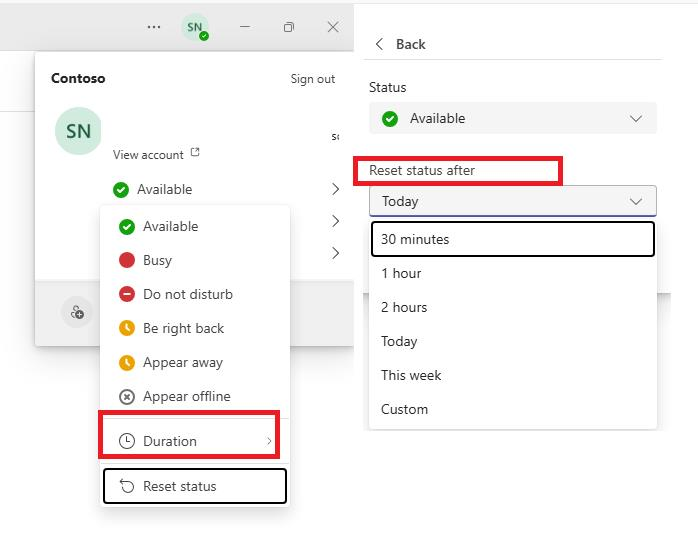The width and height of the screenshot is (698, 540).
Task: Click the Reset status circular arrow icon
Action: (127, 486)
